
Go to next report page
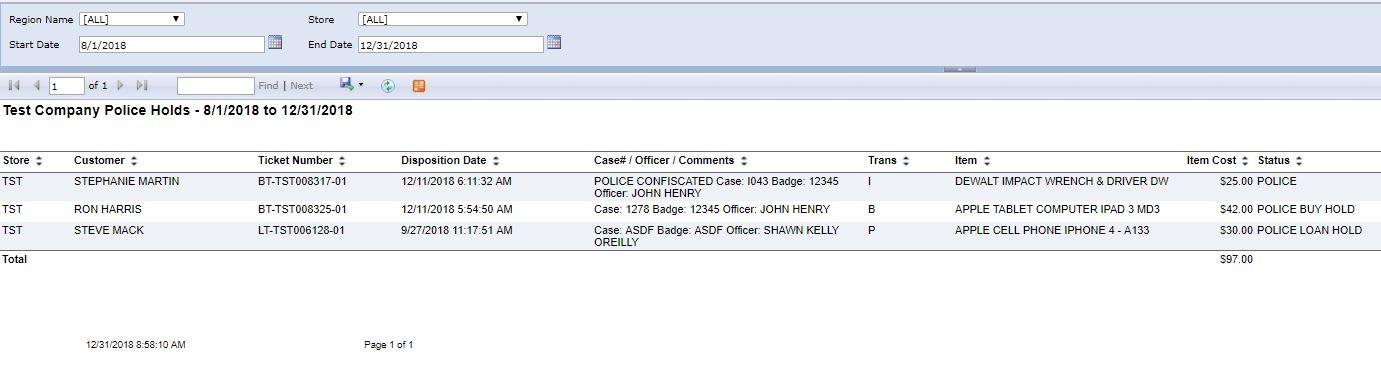pyautogui.click(x=121, y=86)
